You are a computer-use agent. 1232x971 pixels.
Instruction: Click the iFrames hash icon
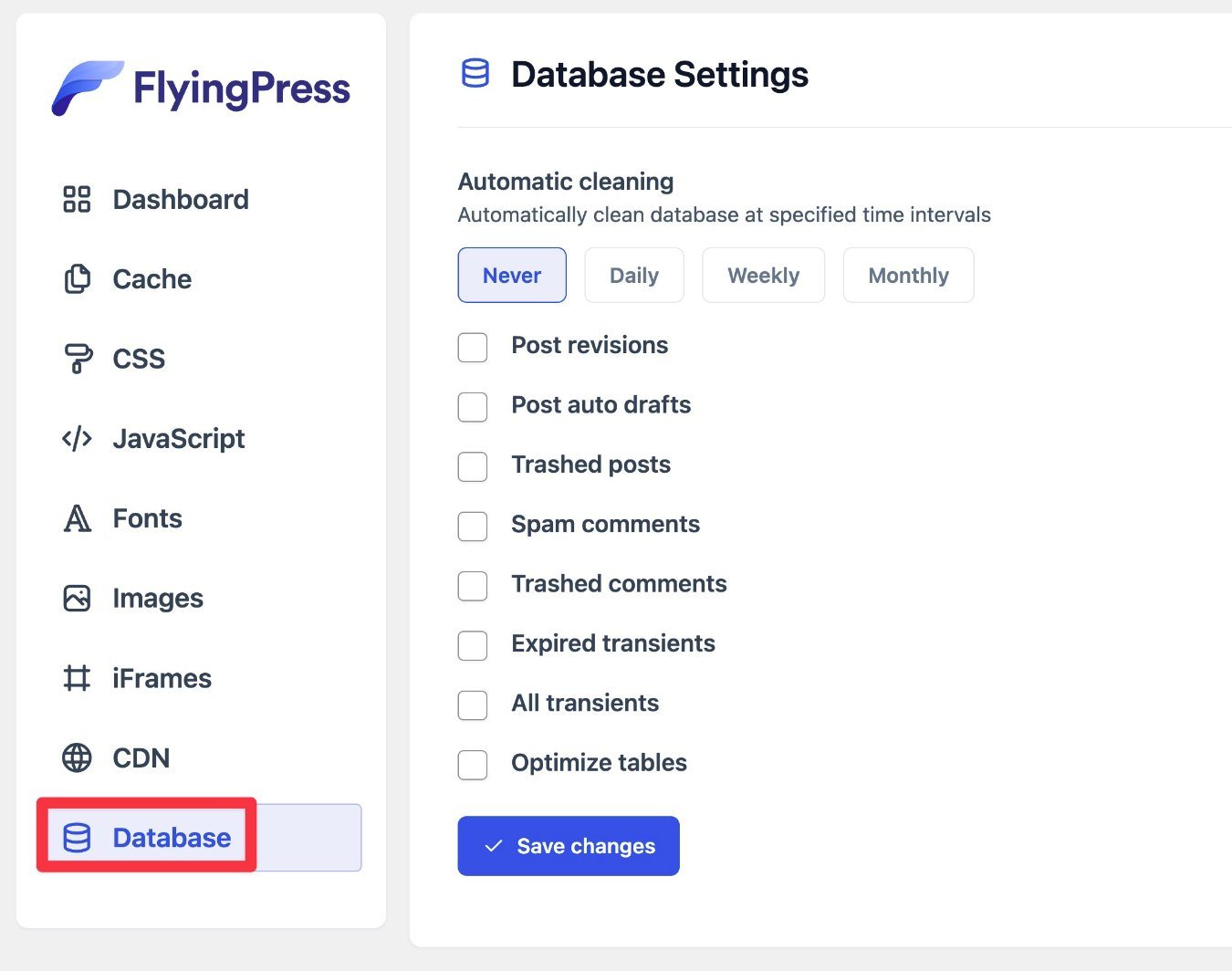click(x=77, y=678)
